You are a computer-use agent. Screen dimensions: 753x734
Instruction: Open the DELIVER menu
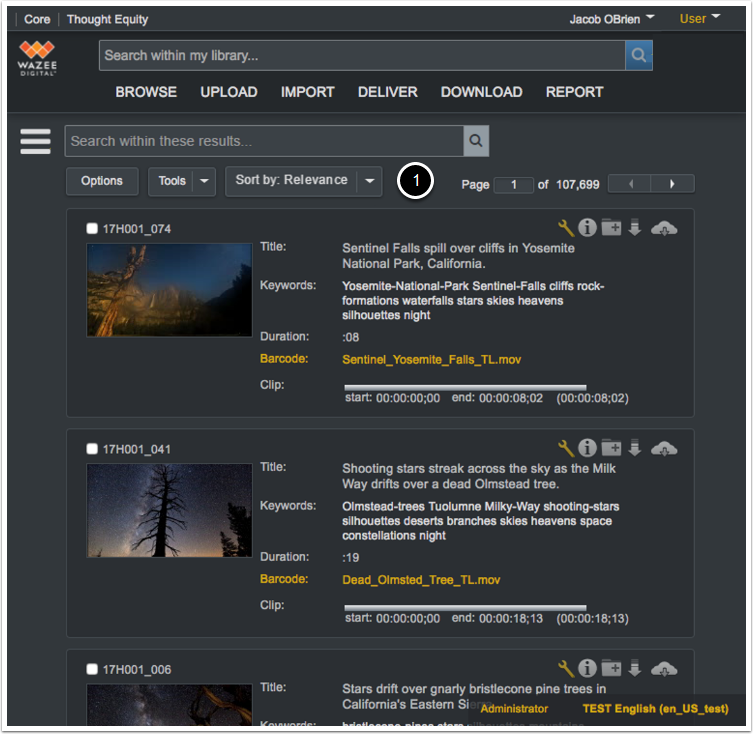(x=388, y=92)
